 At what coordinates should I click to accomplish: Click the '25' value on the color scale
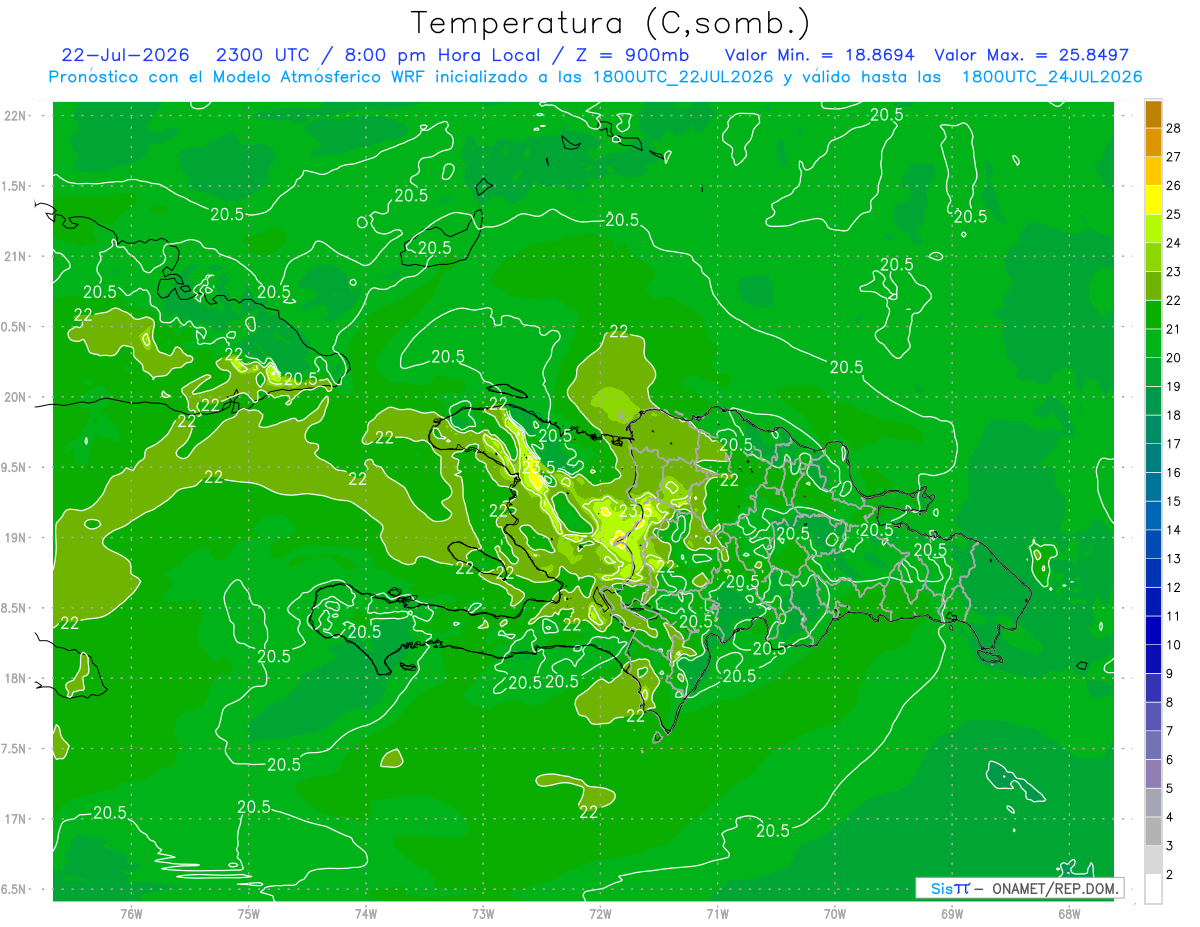(x=1174, y=214)
